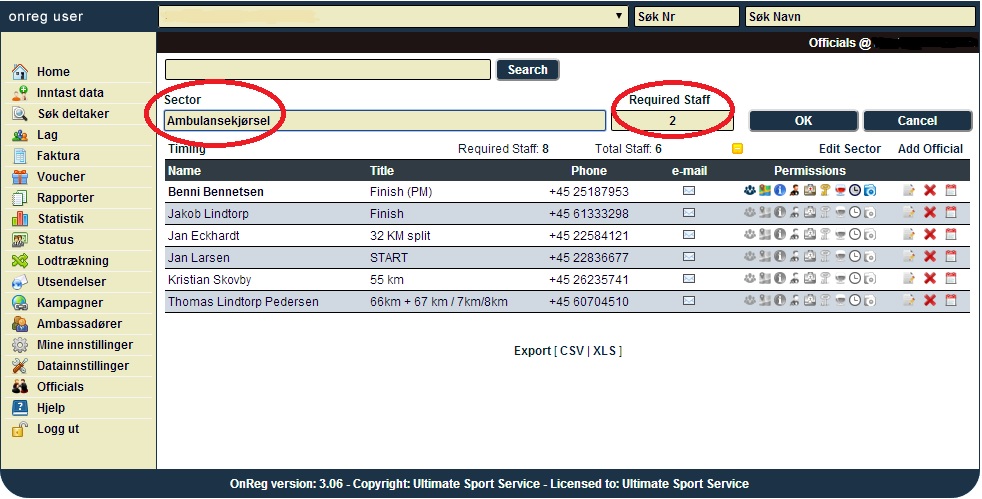Screen dimensions: 982x499
Task: Click the Søk Navn search field
Action: point(860,16)
